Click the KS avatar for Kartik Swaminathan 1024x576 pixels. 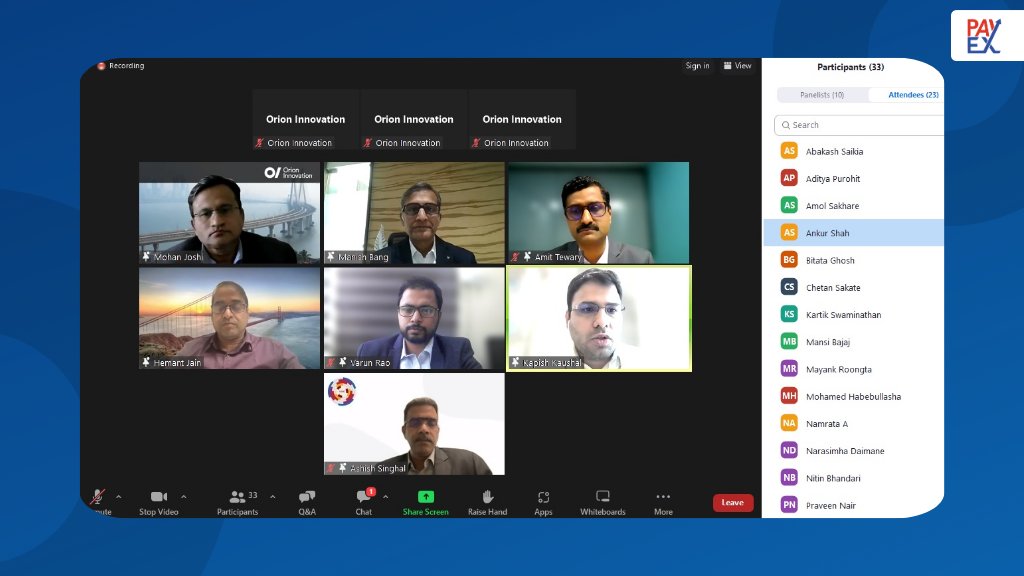coord(789,314)
